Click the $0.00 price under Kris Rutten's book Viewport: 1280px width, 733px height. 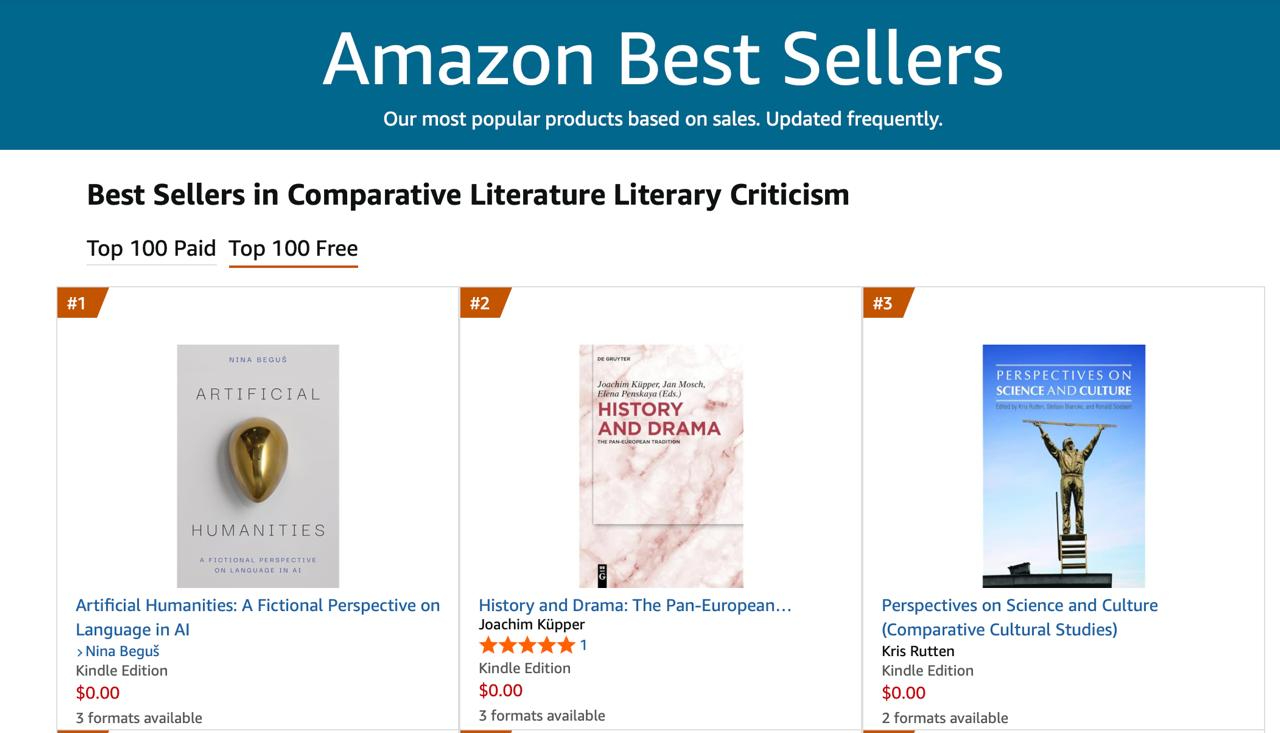point(904,693)
